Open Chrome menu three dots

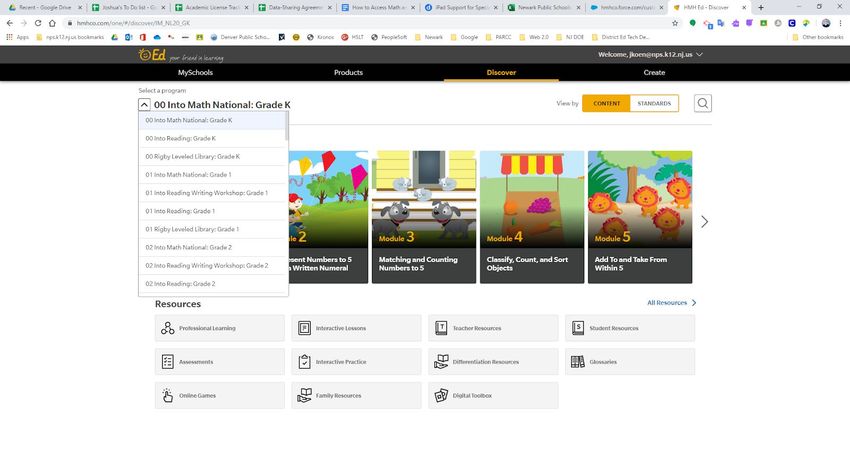pos(841,23)
